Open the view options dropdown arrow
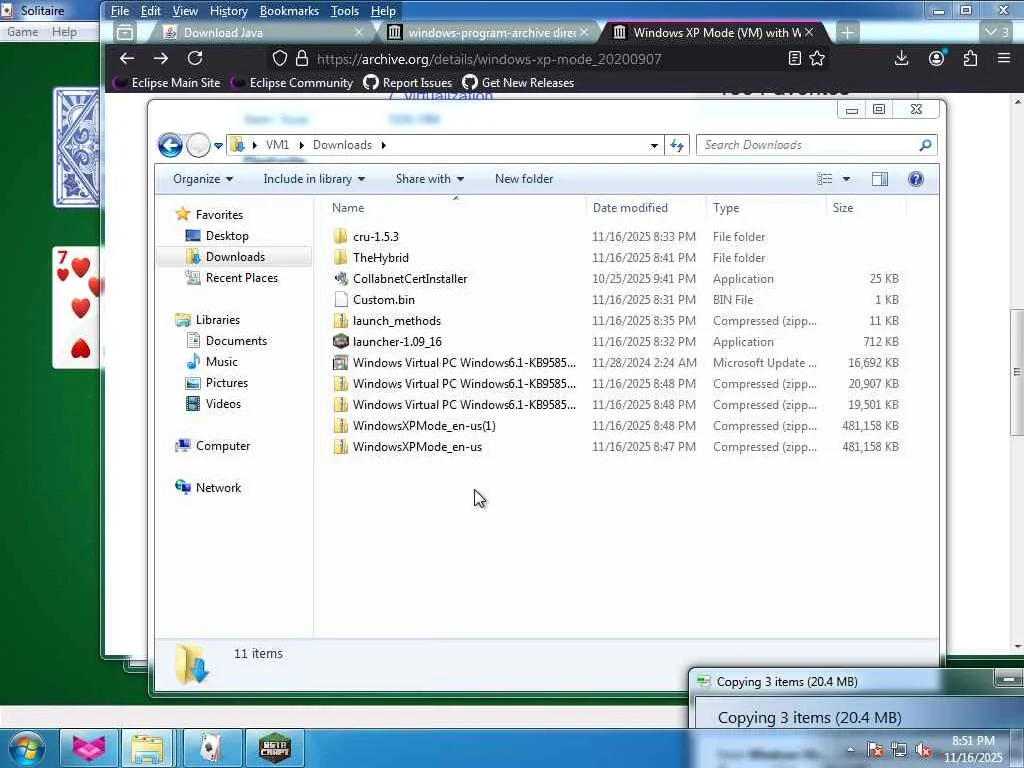1024x768 pixels. pyautogui.click(x=846, y=179)
